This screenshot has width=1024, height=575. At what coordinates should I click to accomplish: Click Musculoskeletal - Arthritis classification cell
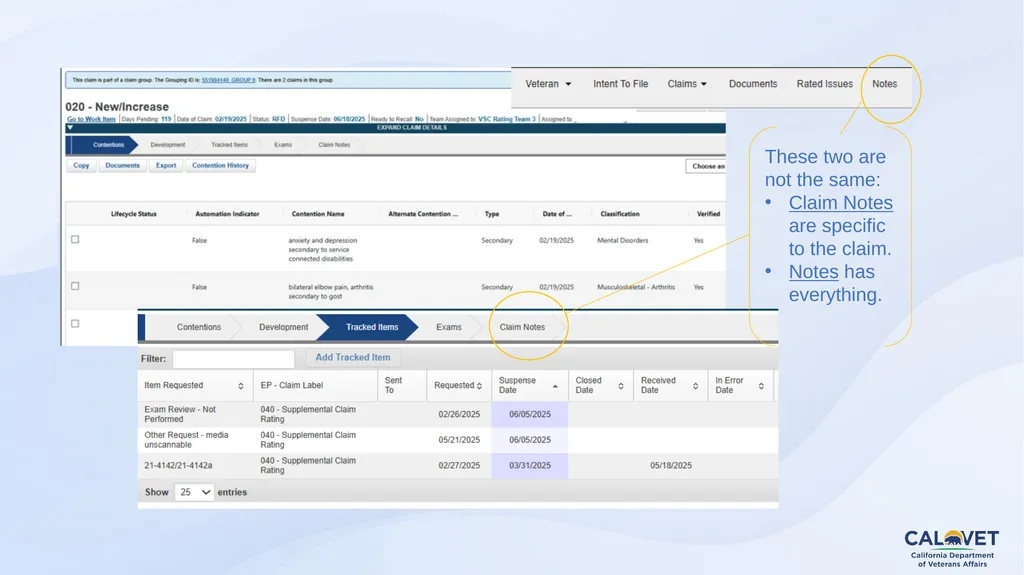635,287
